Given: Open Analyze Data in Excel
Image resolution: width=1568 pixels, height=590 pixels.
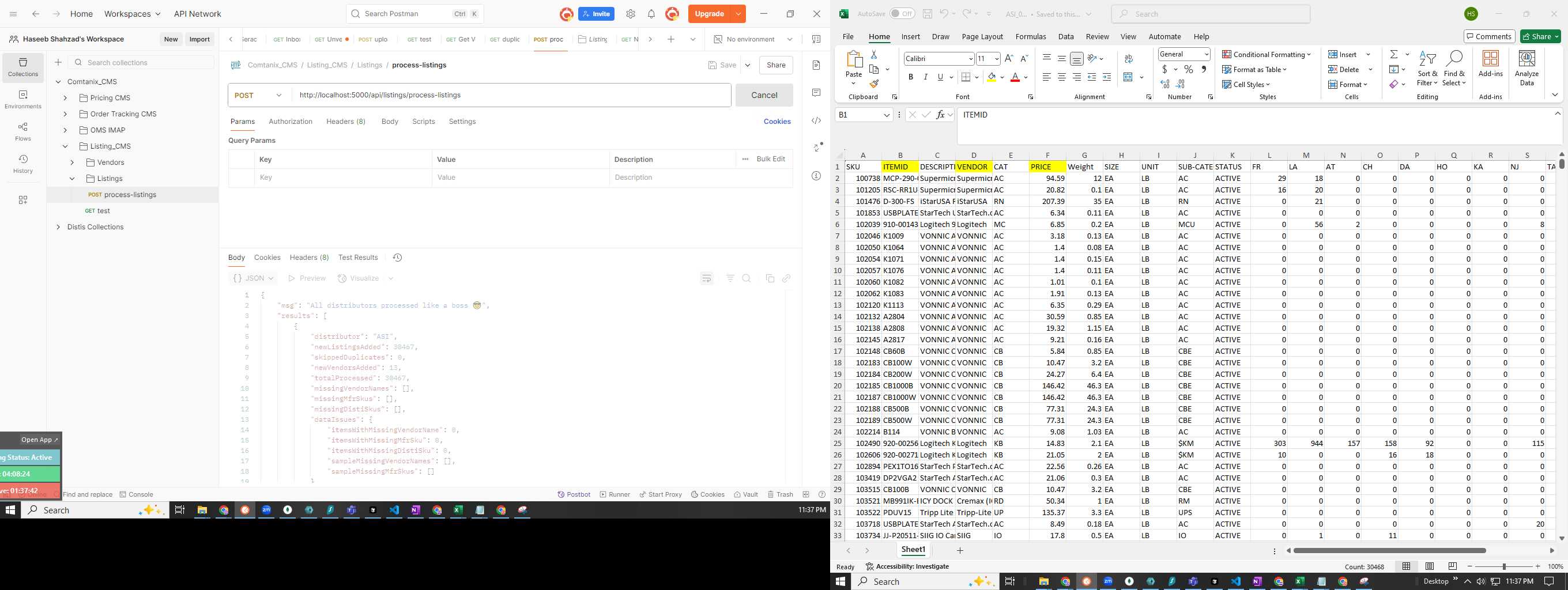Looking at the screenshot, I should 1526,67.
